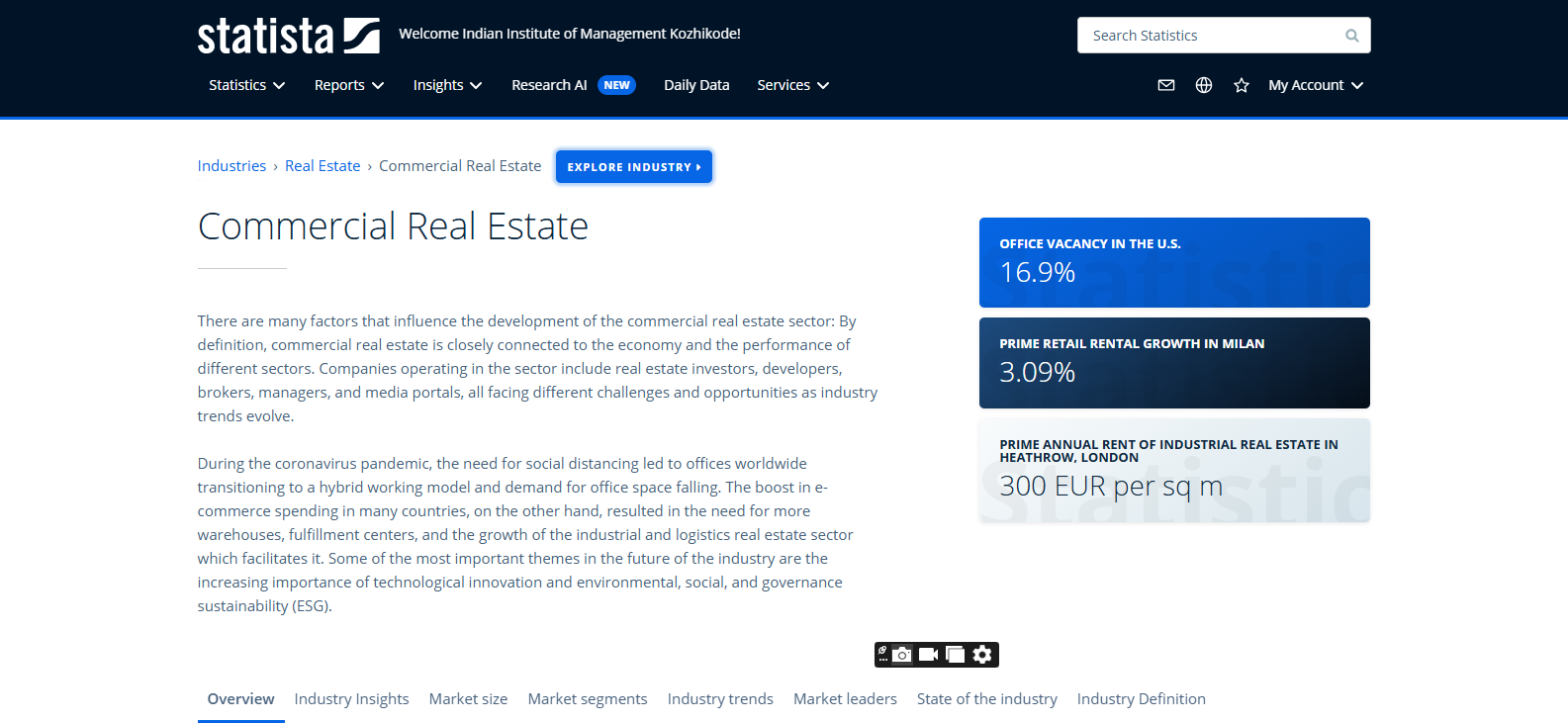The width and height of the screenshot is (1568, 723).
Task: Open the My Account dropdown
Action: pyautogui.click(x=1315, y=85)
